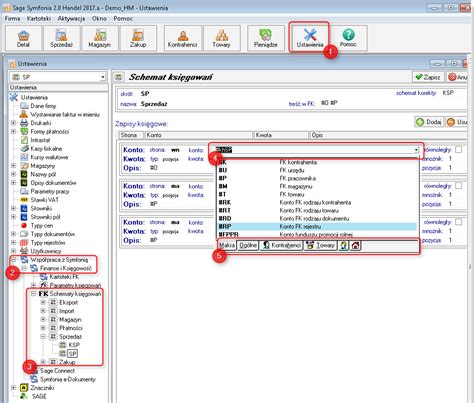This screenshot has width=474, height=403.
Task: Select Symfonia e-Dokumenty tree item
Action: point(68,379)
